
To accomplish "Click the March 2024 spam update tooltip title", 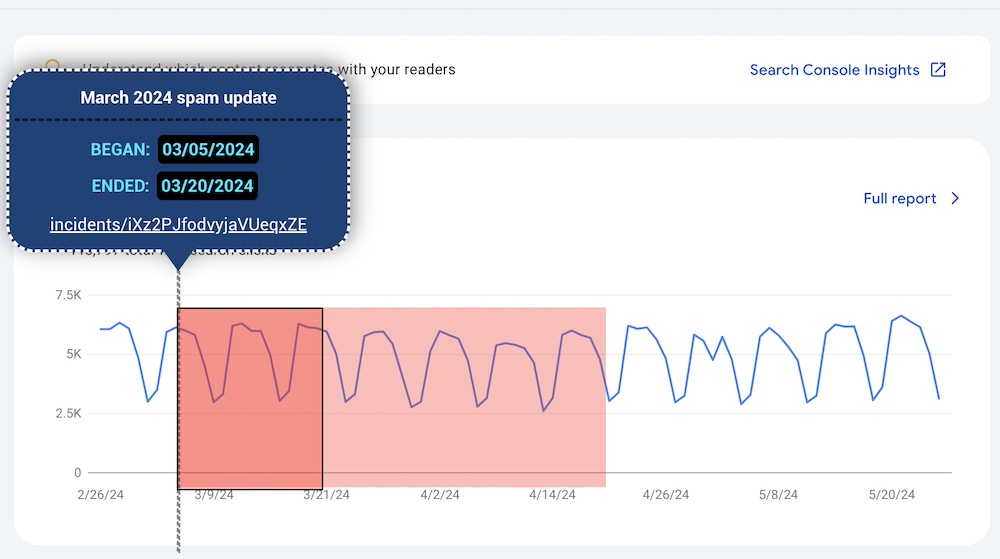I will [x=179, y=98].
